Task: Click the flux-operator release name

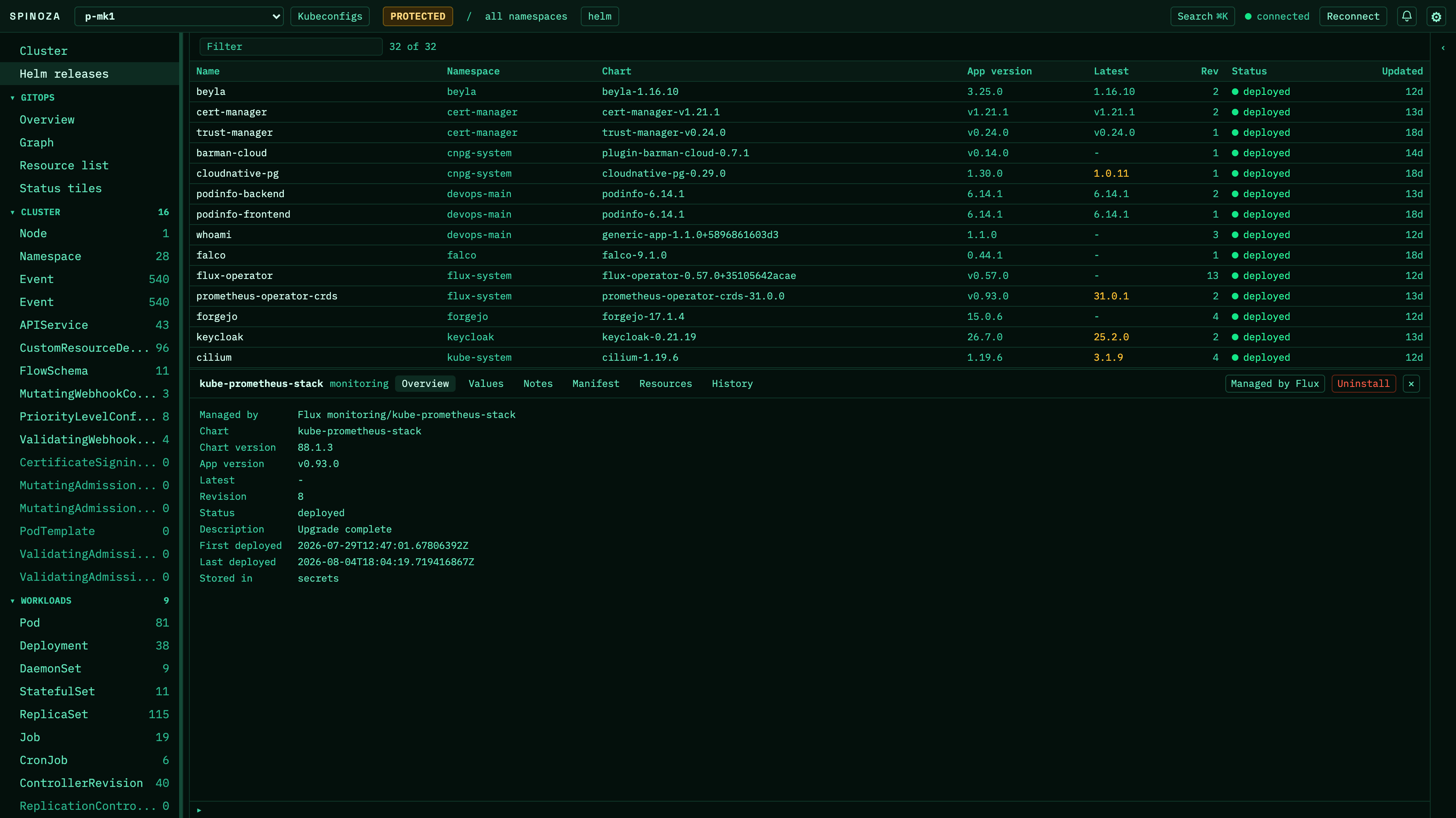Action: (x=235, y=276)
